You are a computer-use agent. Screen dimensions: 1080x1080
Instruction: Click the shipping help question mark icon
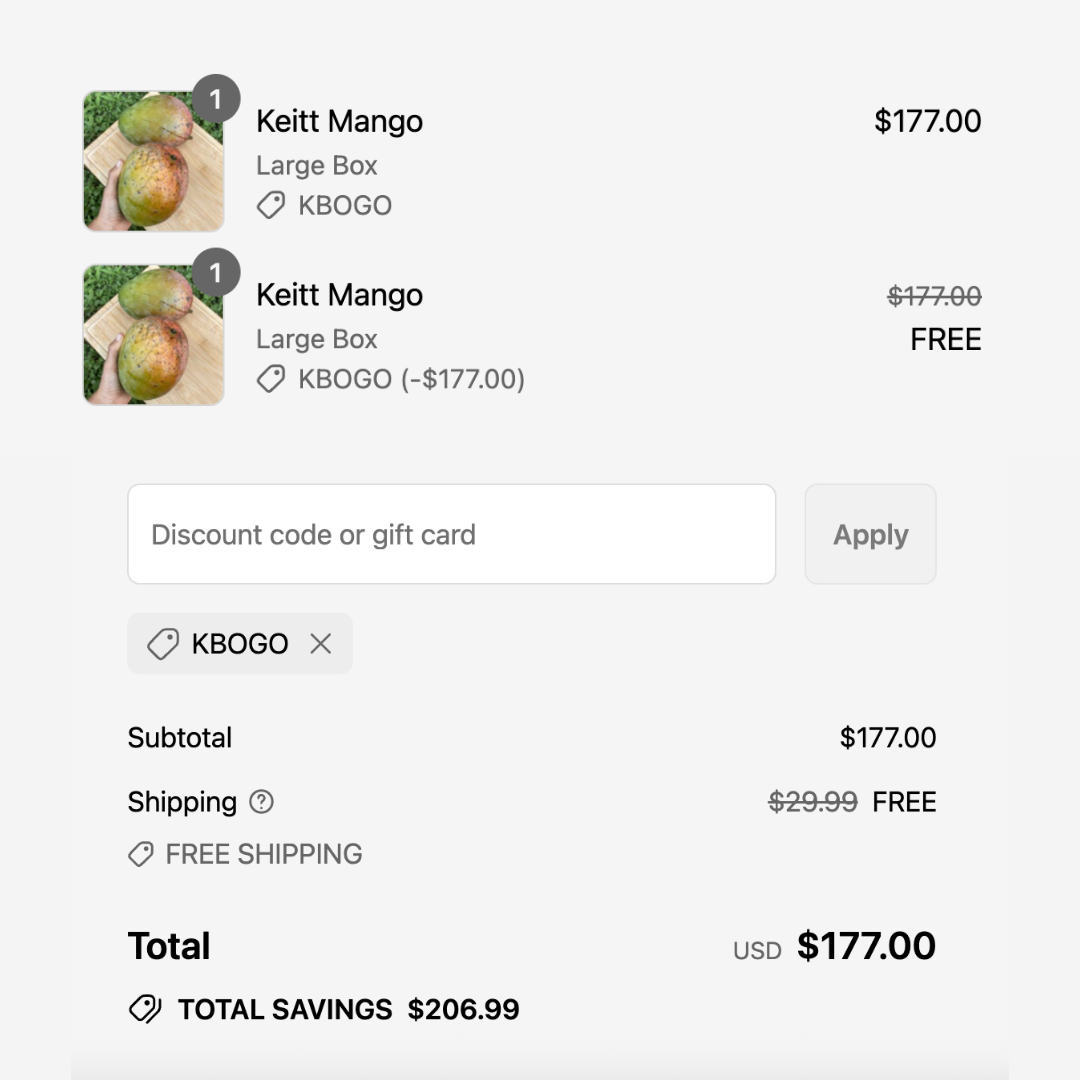[x=261, y=802]
